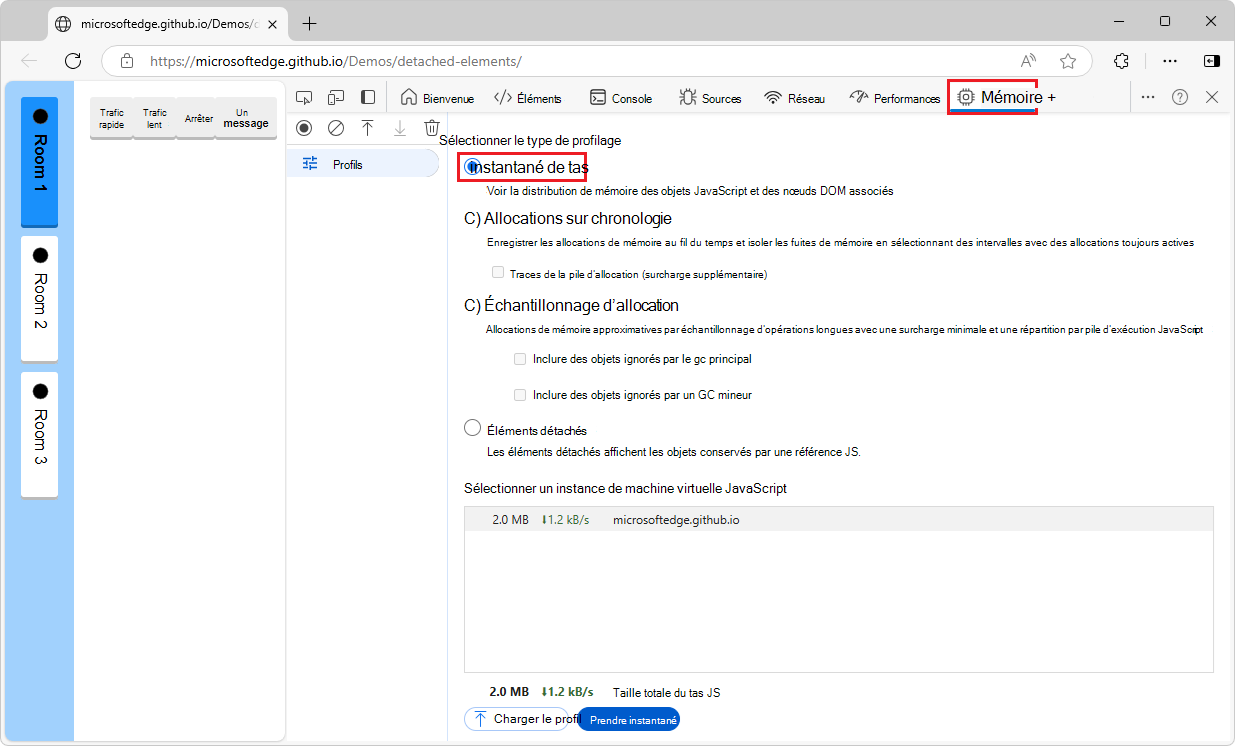Start recording with the record icon
This screenshot has height=746, width=1235.
[304, 128]
